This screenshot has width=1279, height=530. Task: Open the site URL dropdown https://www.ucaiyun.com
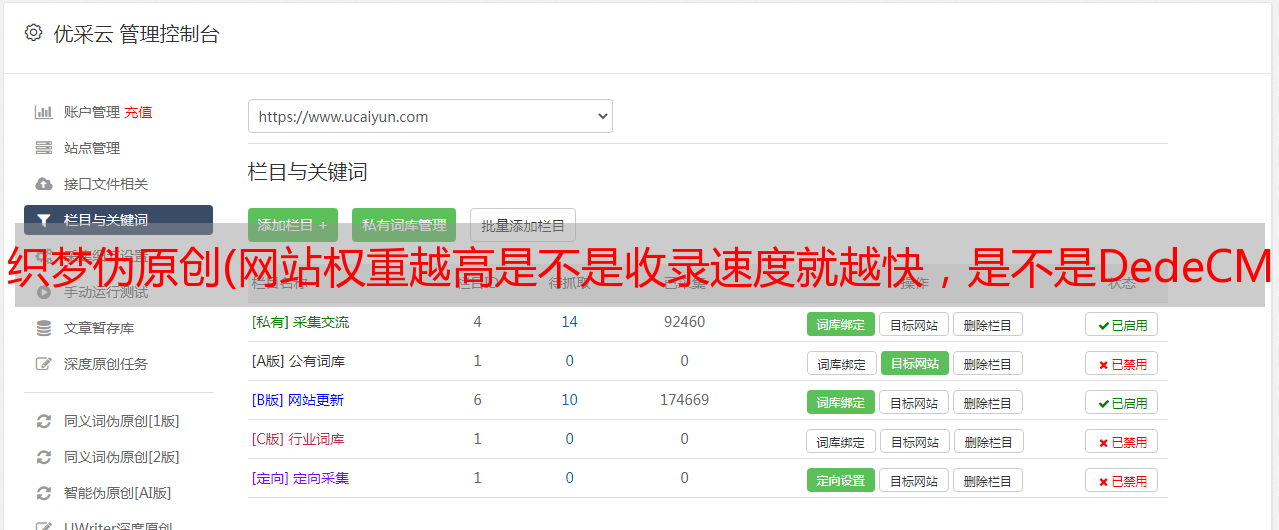click(430, 116)
